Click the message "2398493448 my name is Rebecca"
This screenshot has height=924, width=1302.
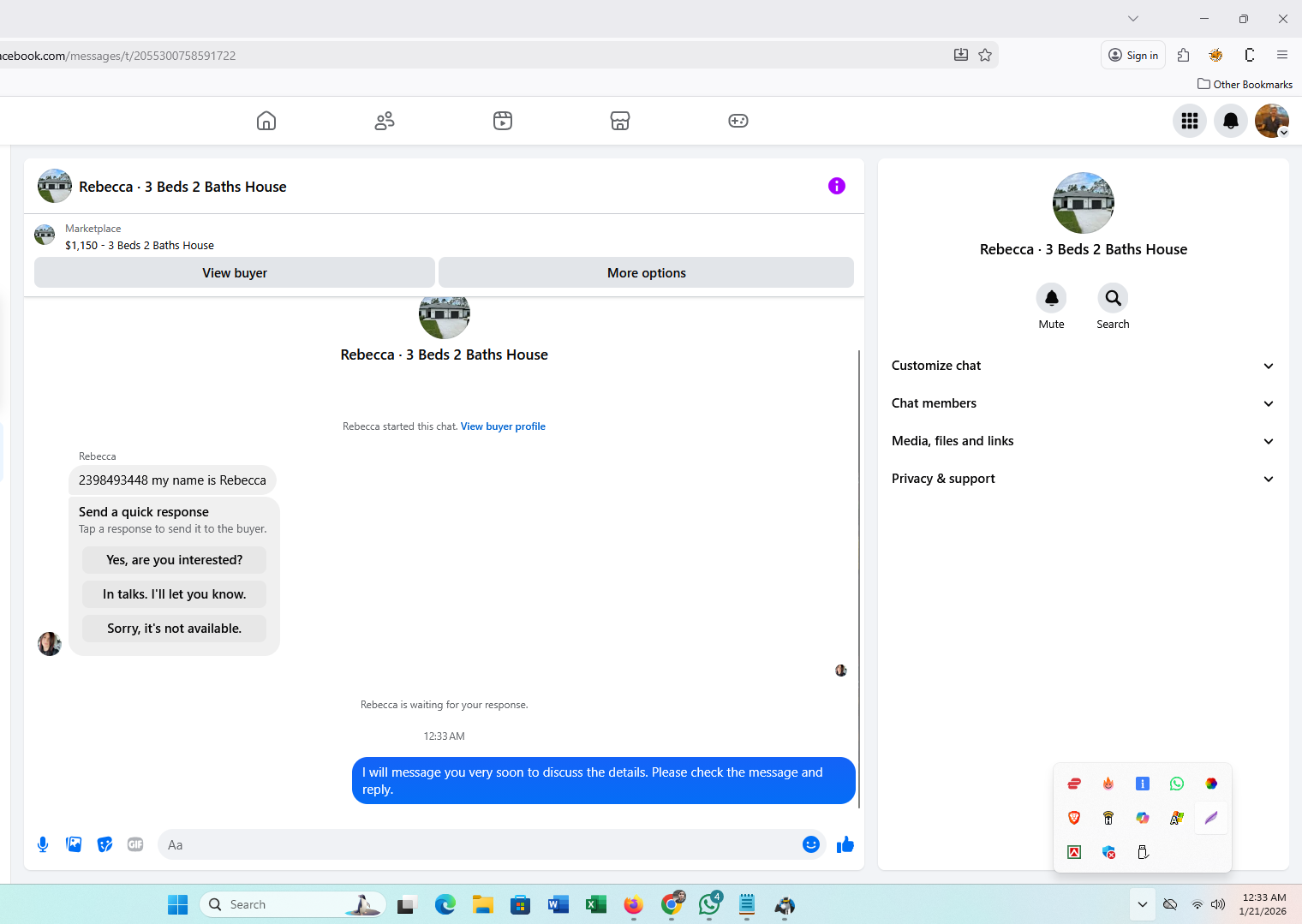[x=172, y=480]
